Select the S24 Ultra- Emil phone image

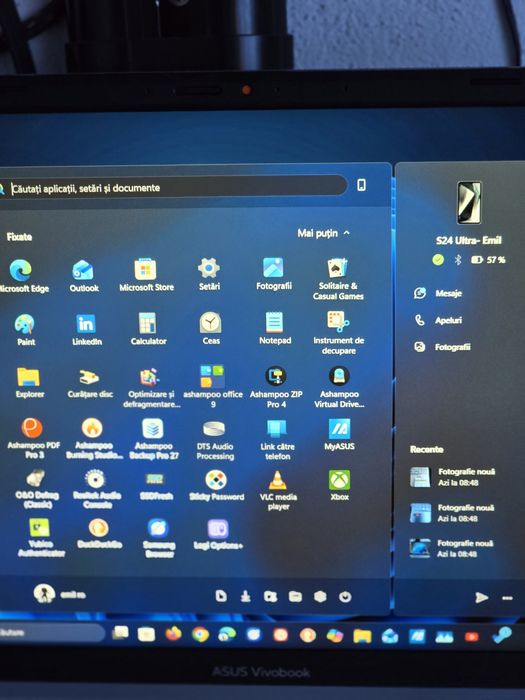(x=469, y=203)
